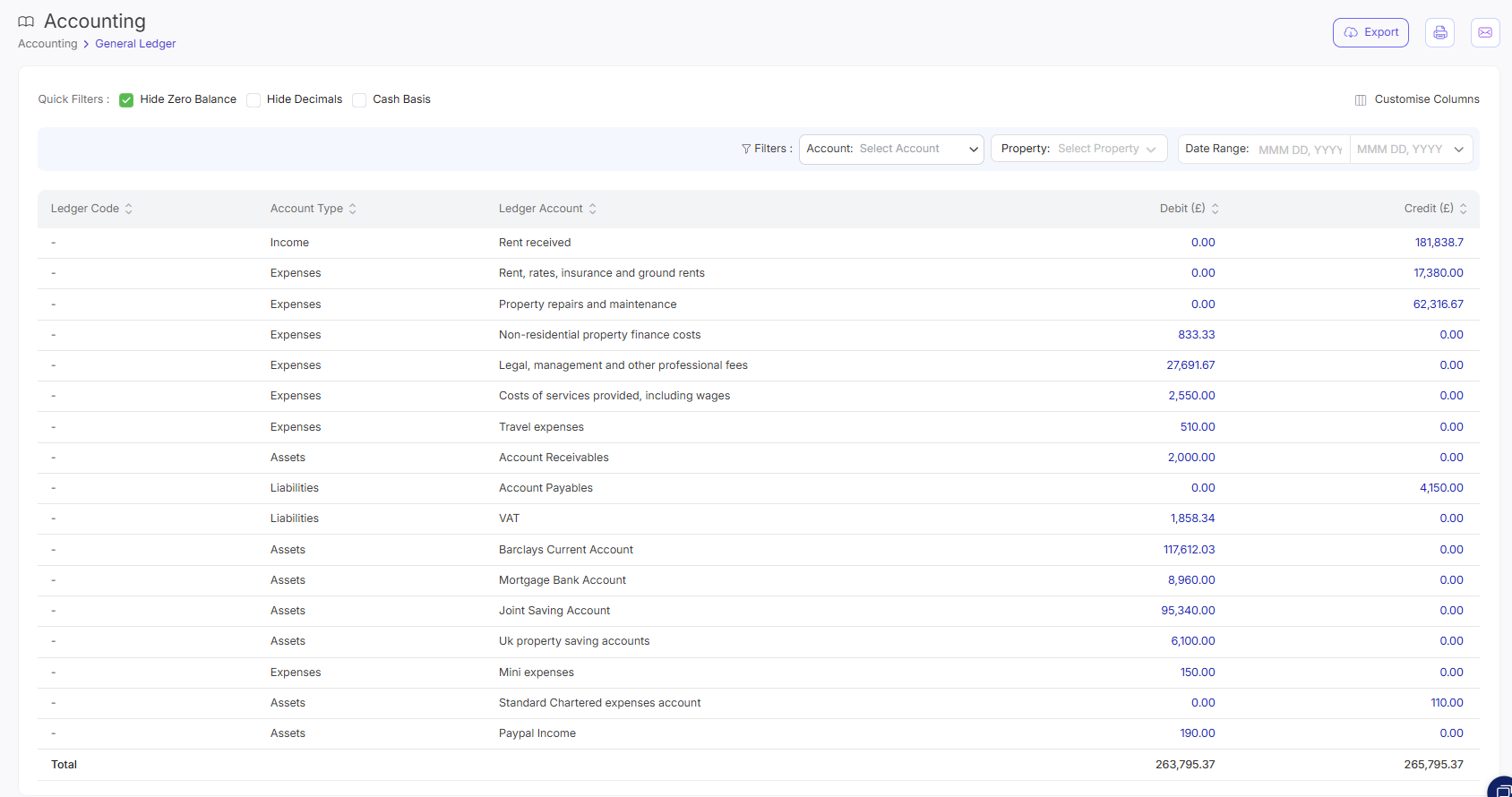Open Mortgage Bank Account debit 8,960.00

point(1191,580)
